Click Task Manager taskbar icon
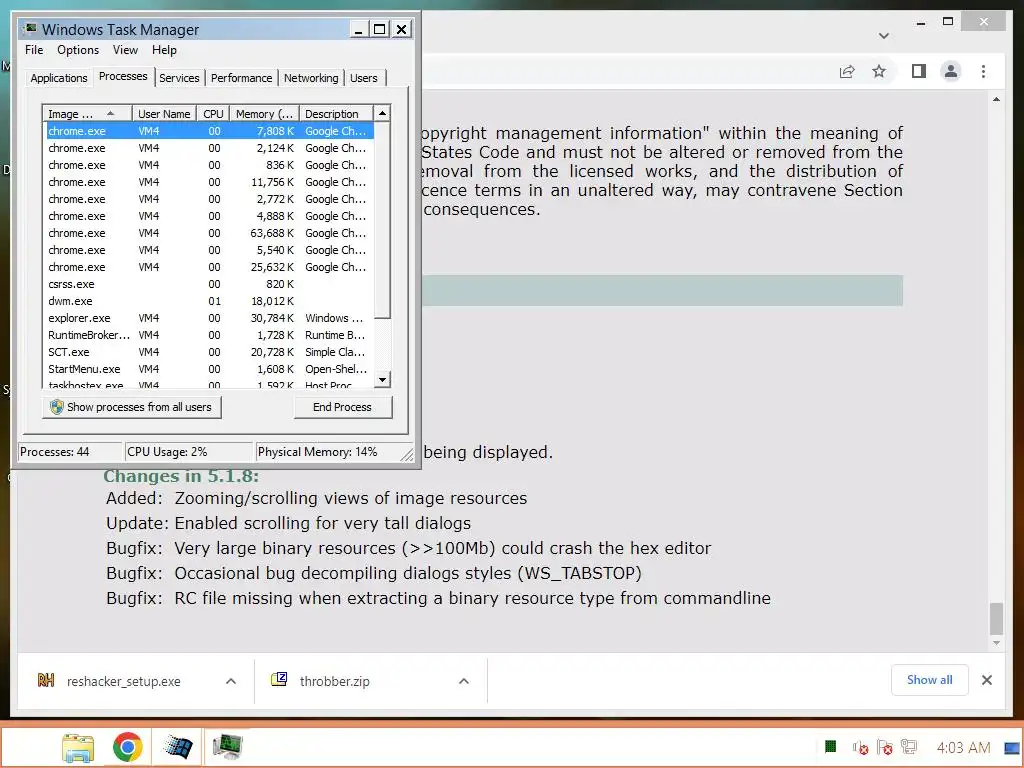Image resolution: width=1024 pixels, height=768 pixels. point(227,747)
